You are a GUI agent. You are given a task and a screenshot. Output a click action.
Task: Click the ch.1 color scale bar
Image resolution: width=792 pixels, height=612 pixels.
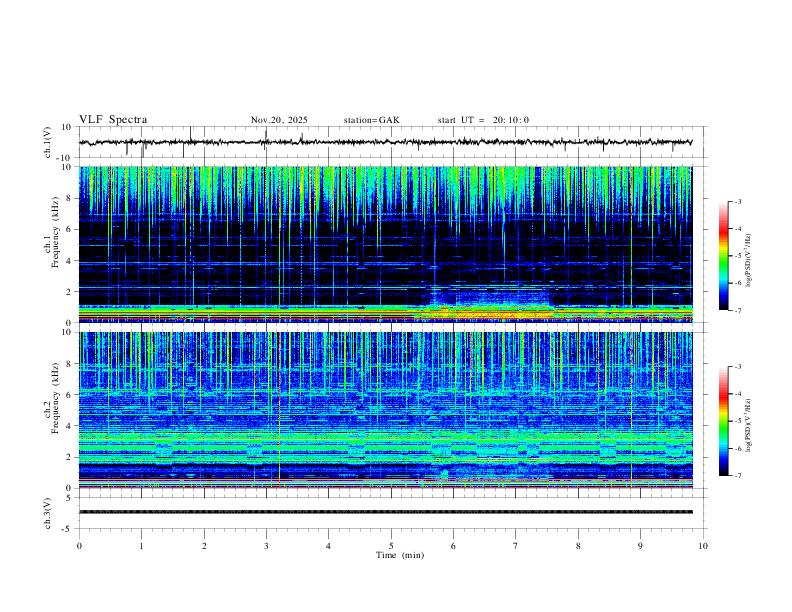point(724,256)
